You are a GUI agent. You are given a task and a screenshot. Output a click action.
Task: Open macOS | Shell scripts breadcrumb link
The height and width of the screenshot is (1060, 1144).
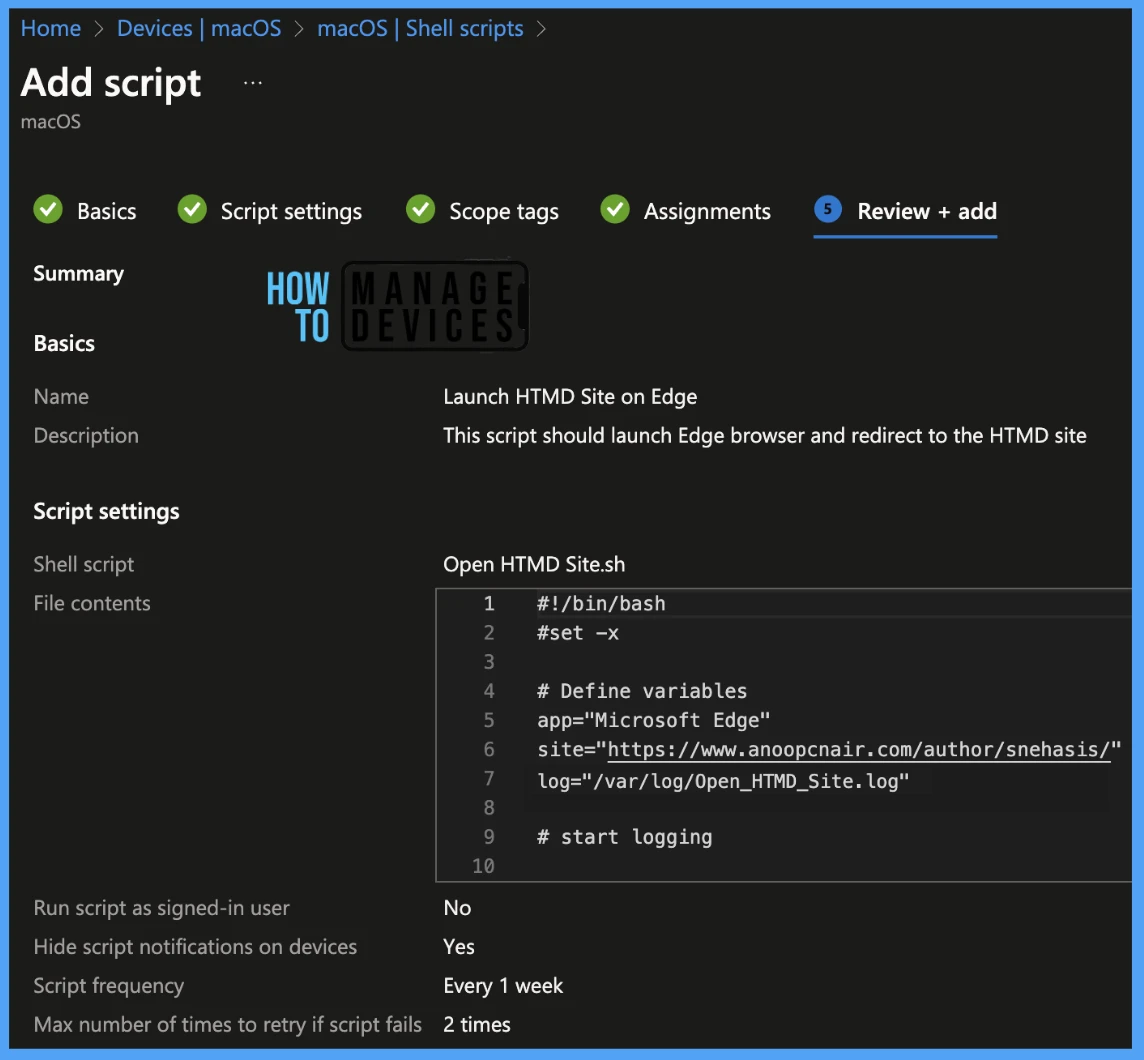pos(420,28)
